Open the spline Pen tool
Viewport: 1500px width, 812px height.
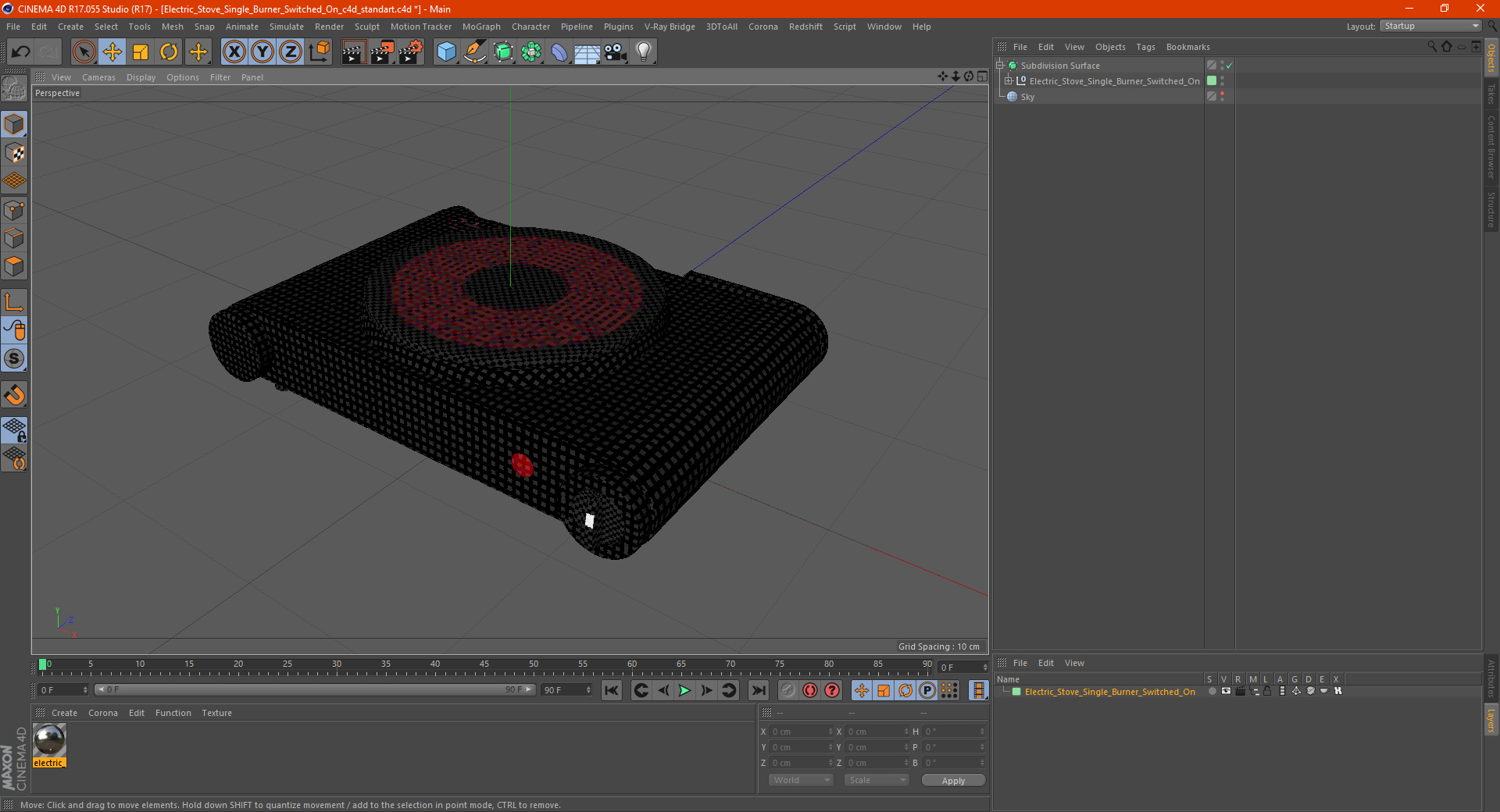[x=475, y=52]
